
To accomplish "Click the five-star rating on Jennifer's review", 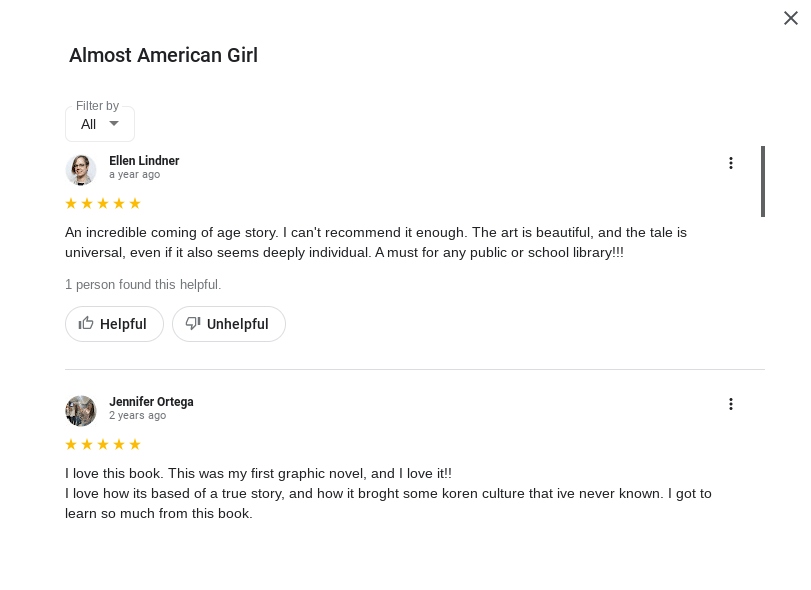I will (103, 445).
